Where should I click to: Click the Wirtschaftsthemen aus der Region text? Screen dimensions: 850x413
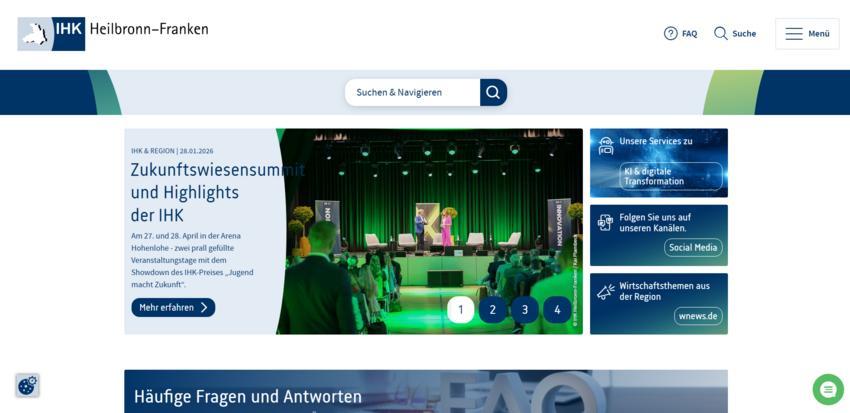(x=664, y=291)
